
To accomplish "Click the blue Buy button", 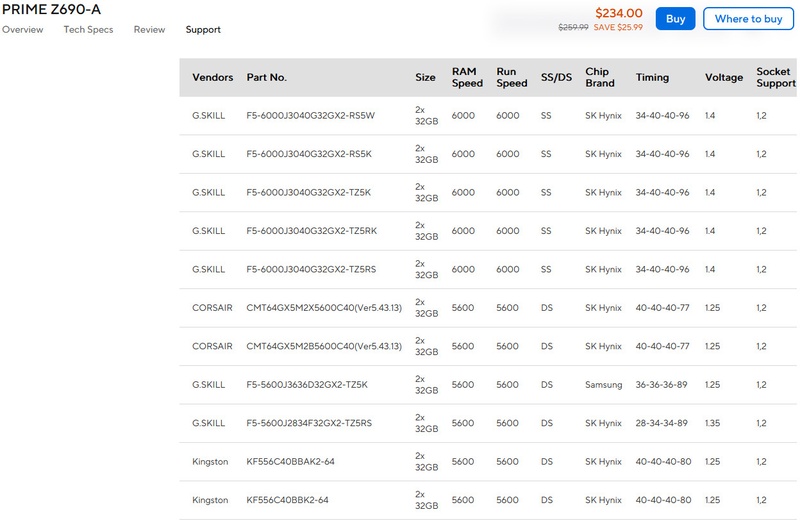I will coord(675,19).
